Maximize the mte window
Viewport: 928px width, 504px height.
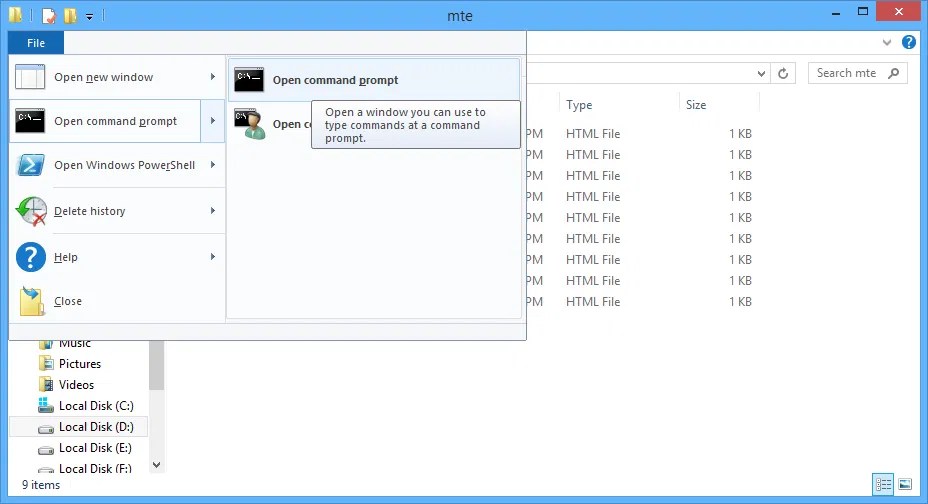[x=863, y=12]
